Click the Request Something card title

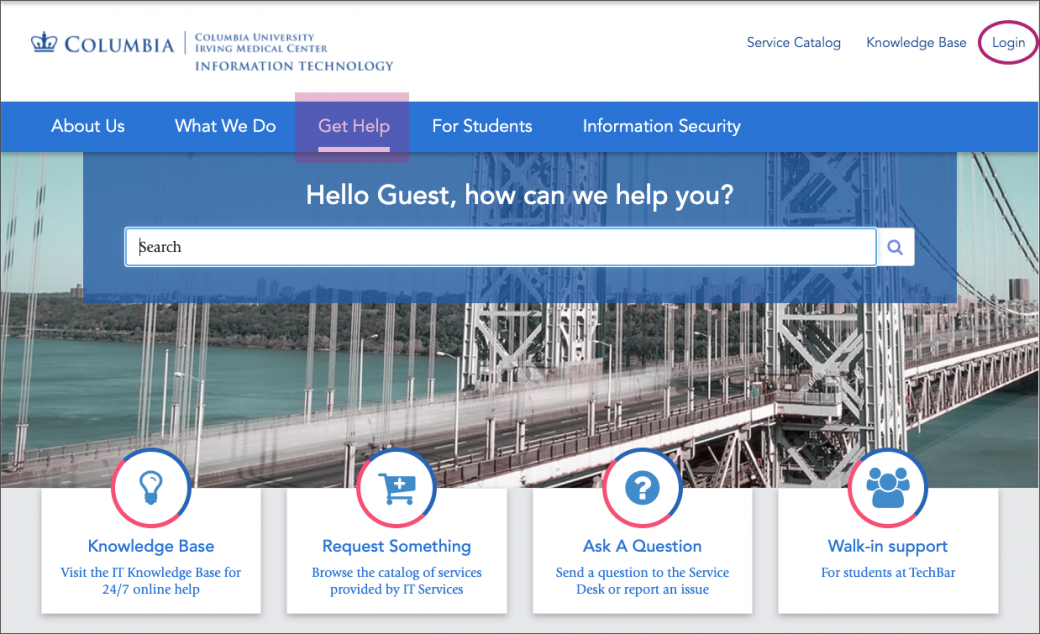pyautogui.click(x=397, y=546)
